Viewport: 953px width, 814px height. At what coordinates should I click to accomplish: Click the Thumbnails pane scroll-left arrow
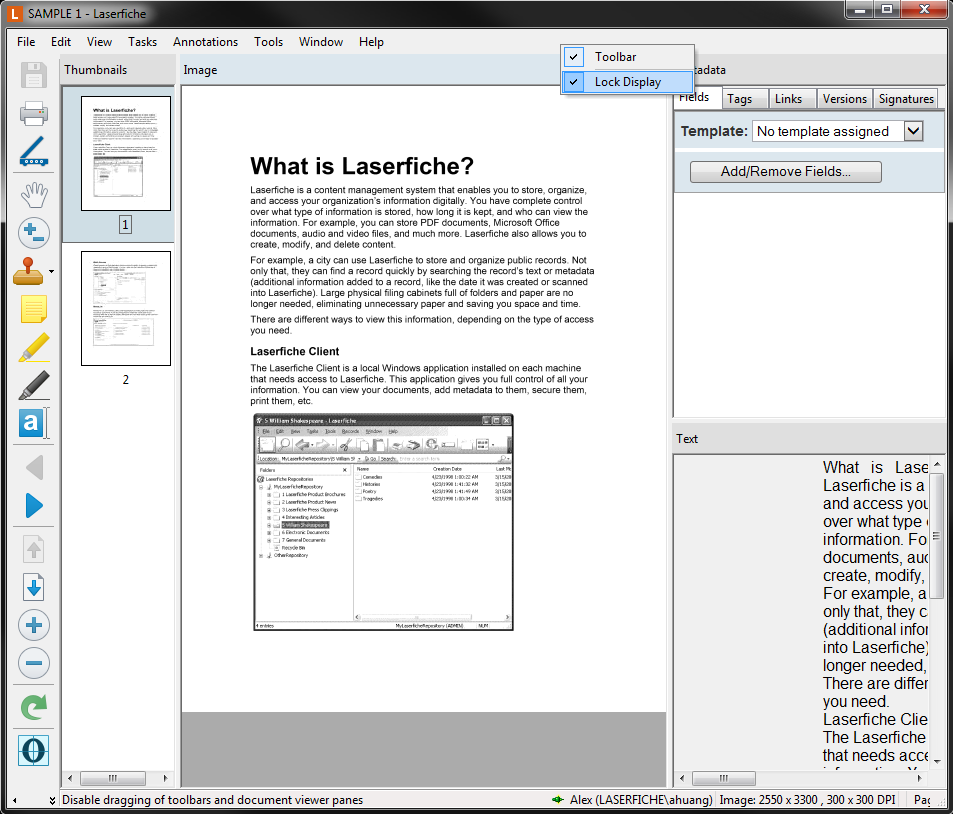tap(70, 778)
